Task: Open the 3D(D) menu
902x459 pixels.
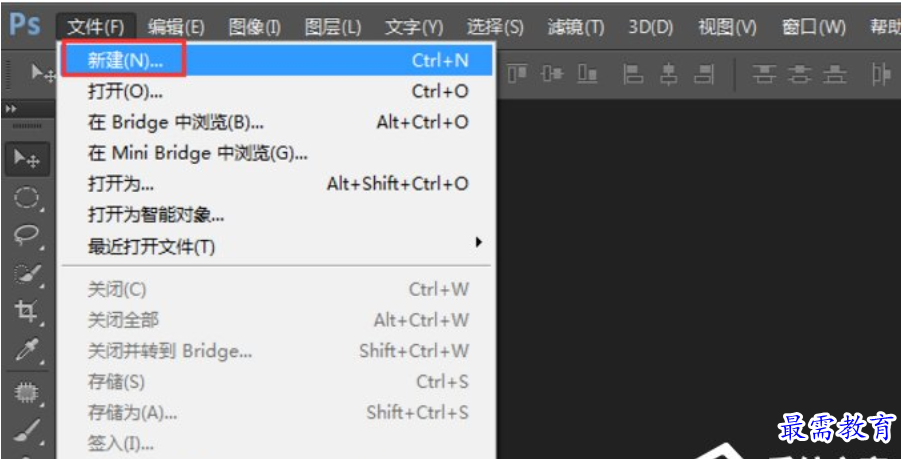Action: click(651, 26)
